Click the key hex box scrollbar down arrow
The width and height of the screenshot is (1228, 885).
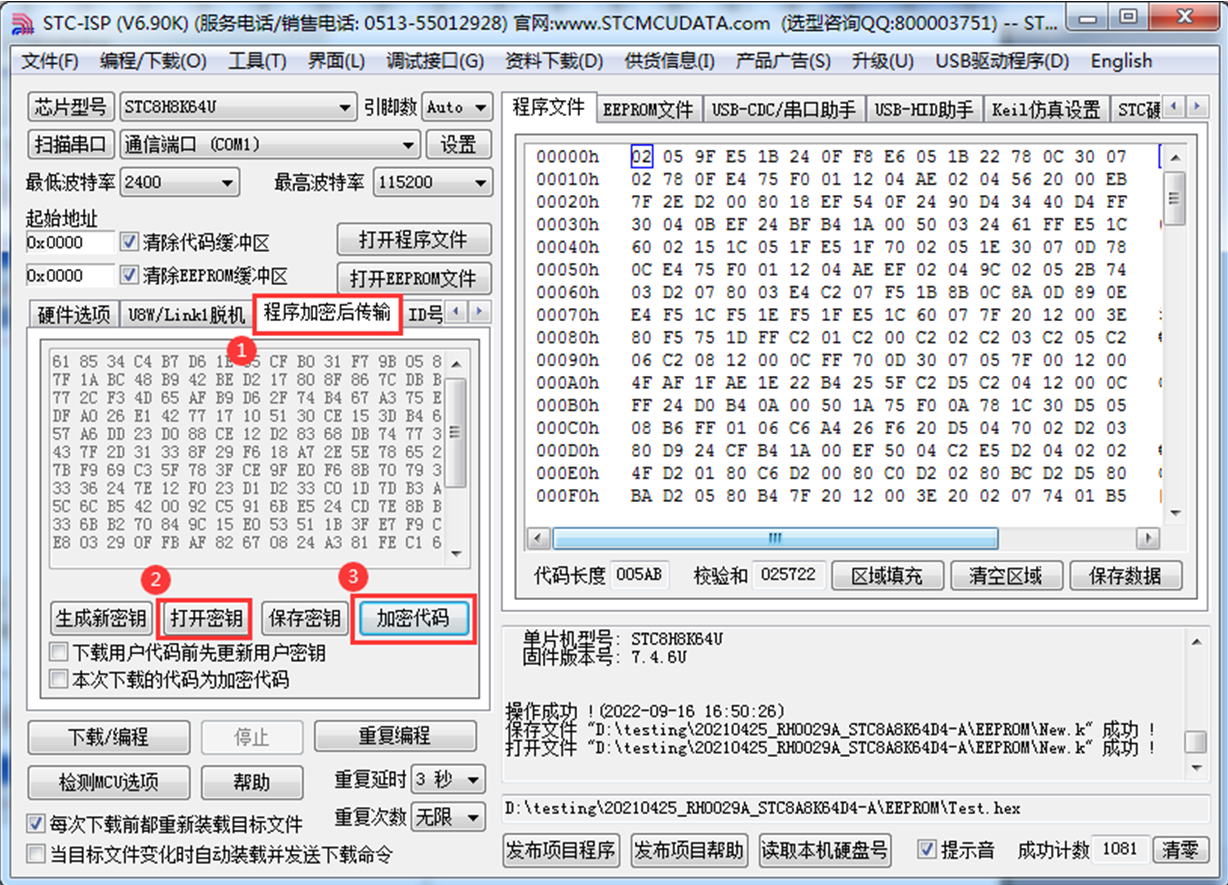point(455,554)
